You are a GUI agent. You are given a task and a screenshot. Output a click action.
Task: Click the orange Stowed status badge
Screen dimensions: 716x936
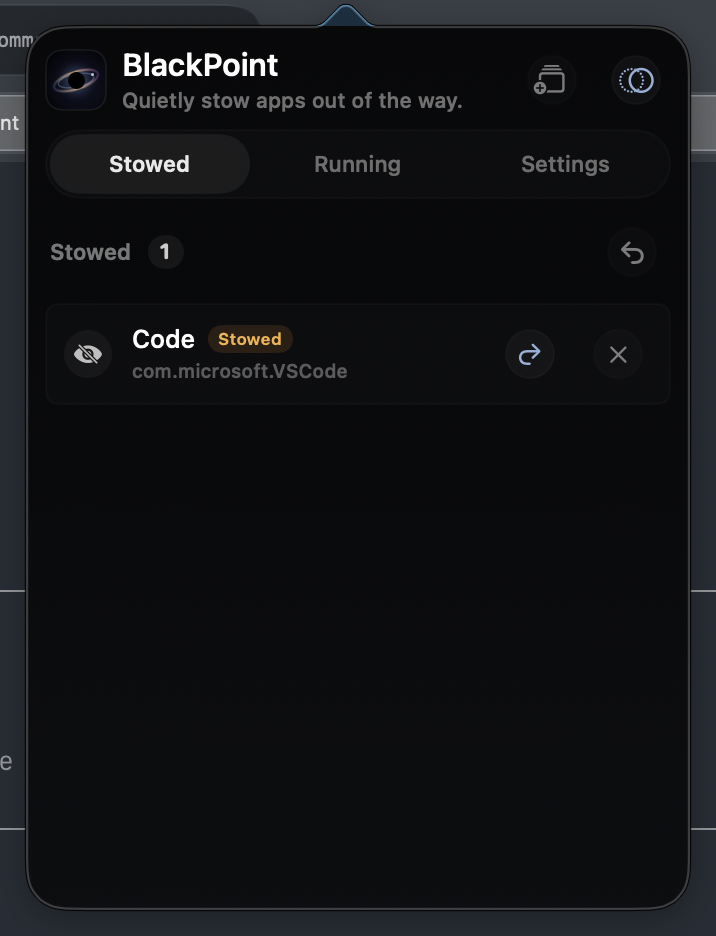(x=250, y=339)
